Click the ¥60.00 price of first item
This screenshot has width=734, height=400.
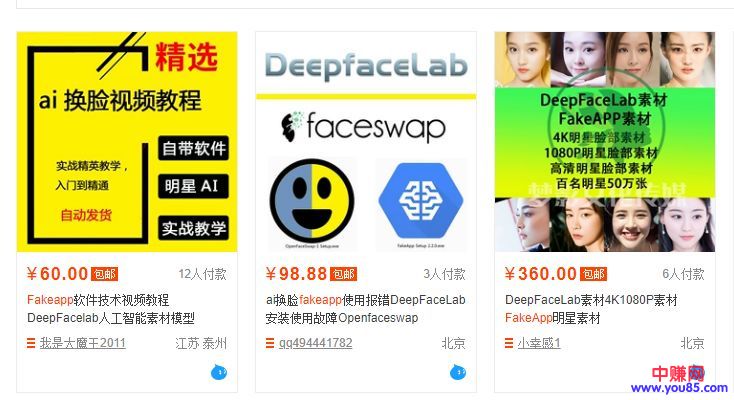(58, 274)
